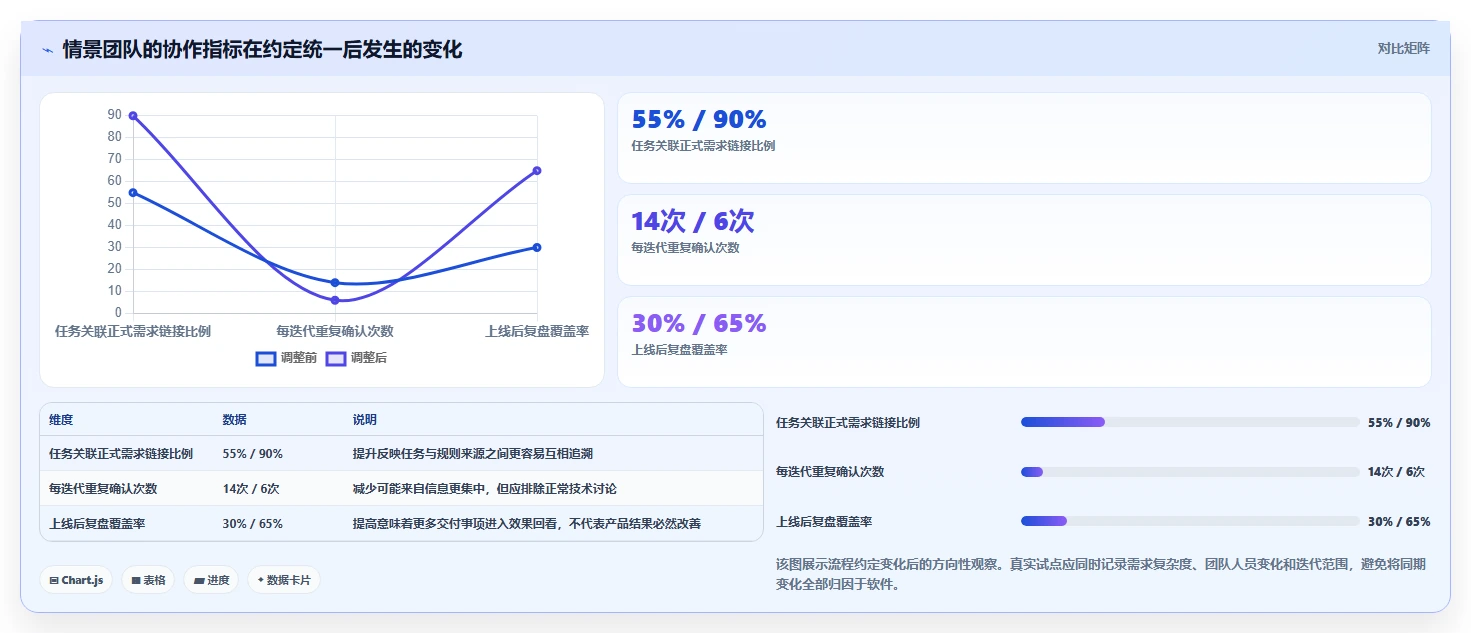Click the chart x-axis label 任务关联正式需求链接比例

[133, 331]
